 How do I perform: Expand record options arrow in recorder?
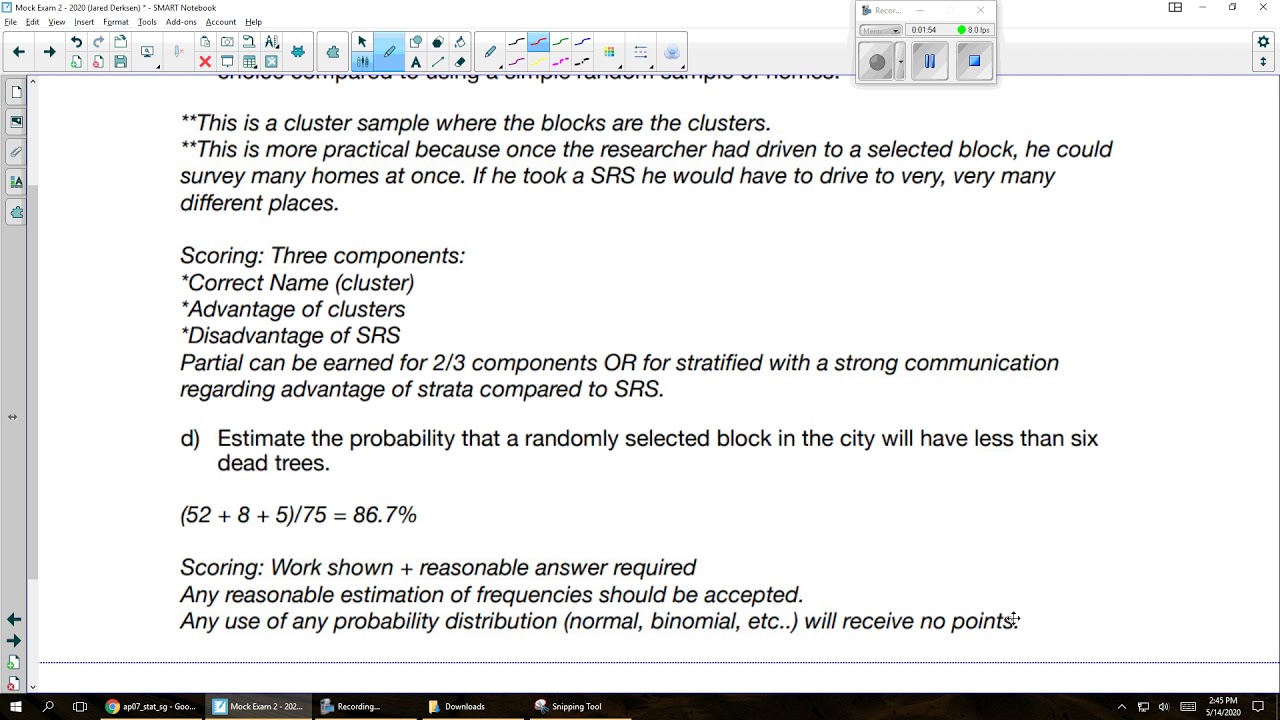click(901, 62)
